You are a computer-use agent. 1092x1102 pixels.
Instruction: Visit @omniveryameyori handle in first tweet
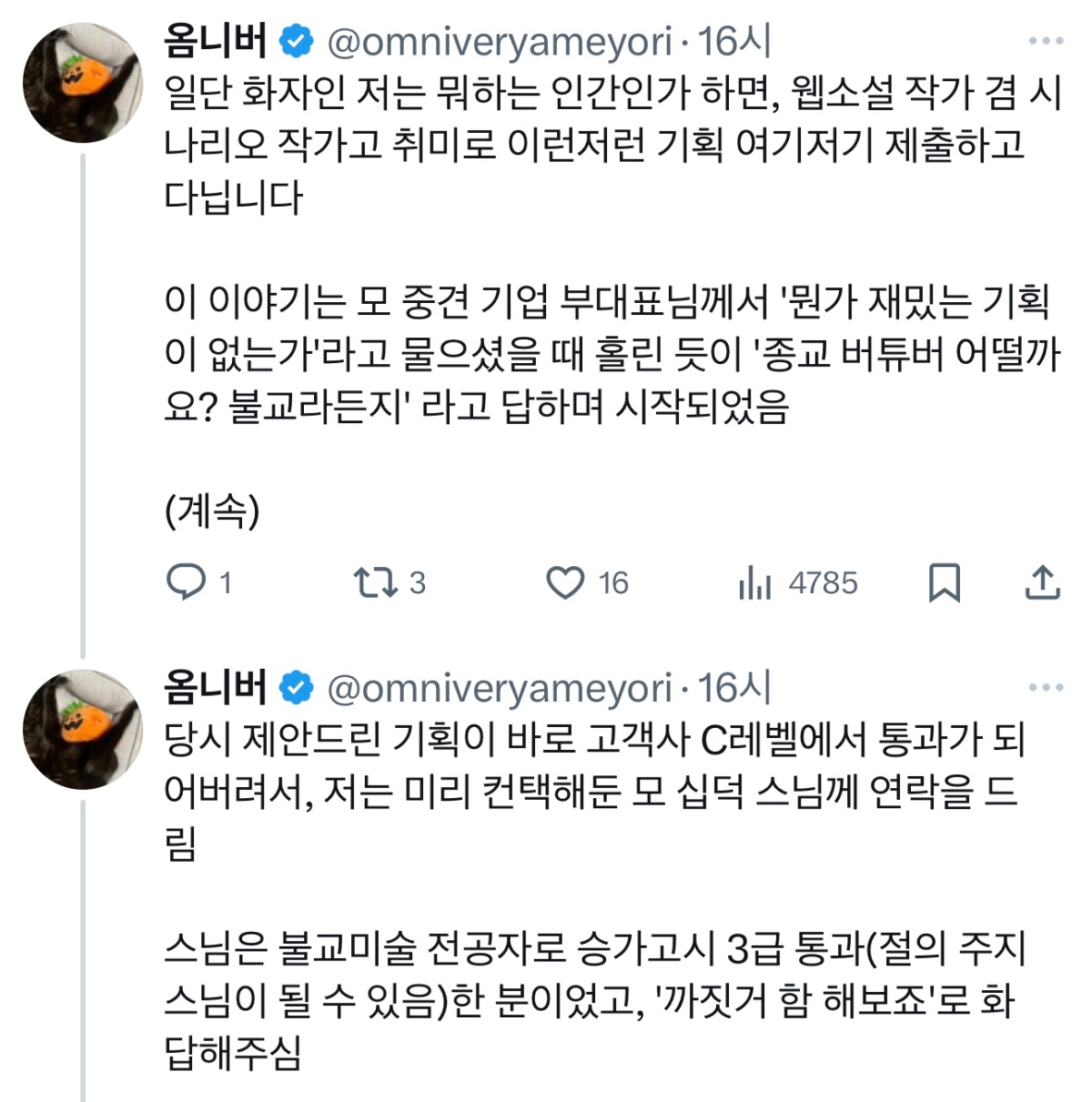click(500, 42)
